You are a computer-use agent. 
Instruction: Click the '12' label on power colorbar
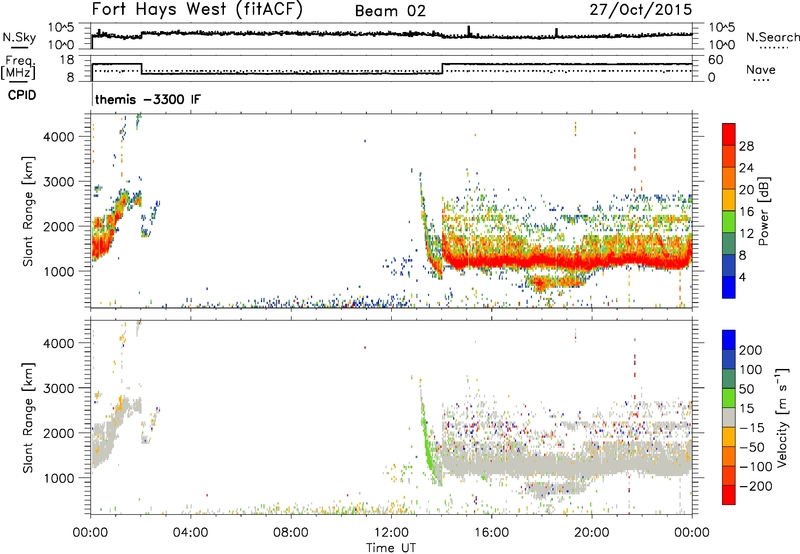click(746, 234)
